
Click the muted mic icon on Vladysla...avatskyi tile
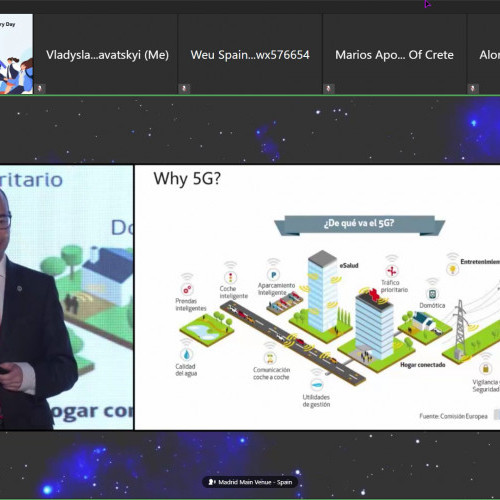[x=40, y=89]
